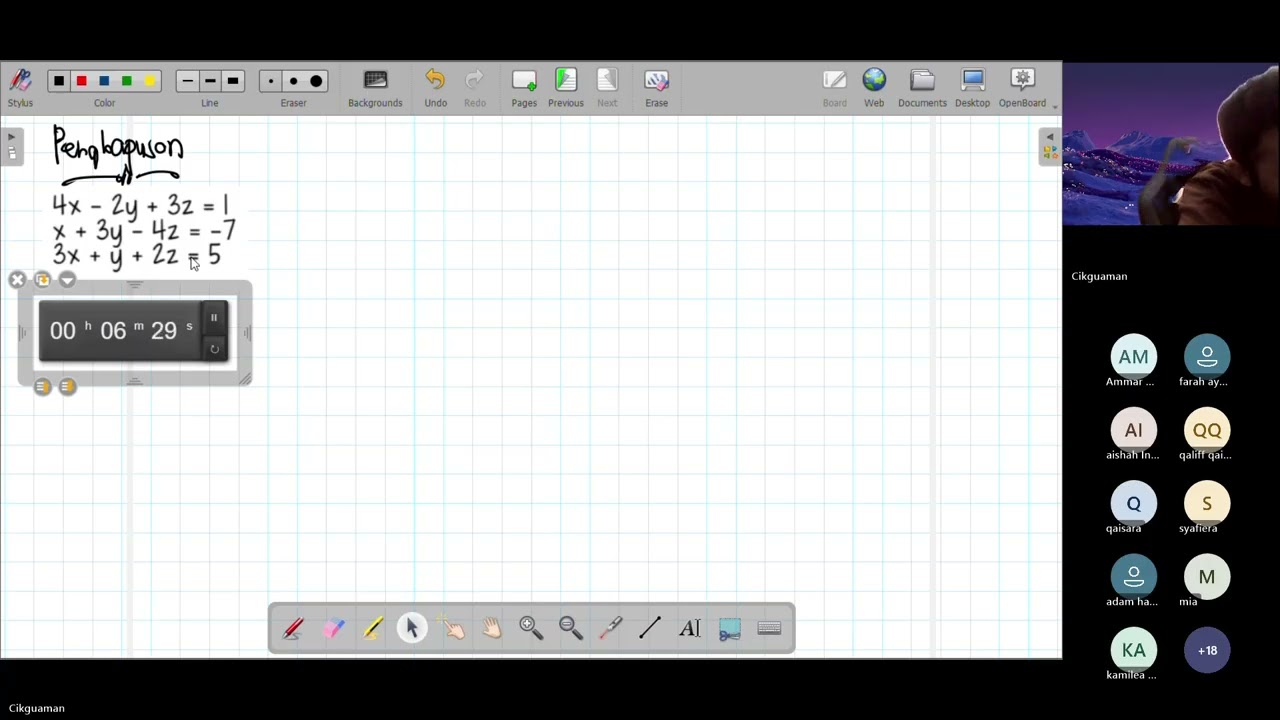
Task: Go to the Previous page
Action: pos(566,87)
